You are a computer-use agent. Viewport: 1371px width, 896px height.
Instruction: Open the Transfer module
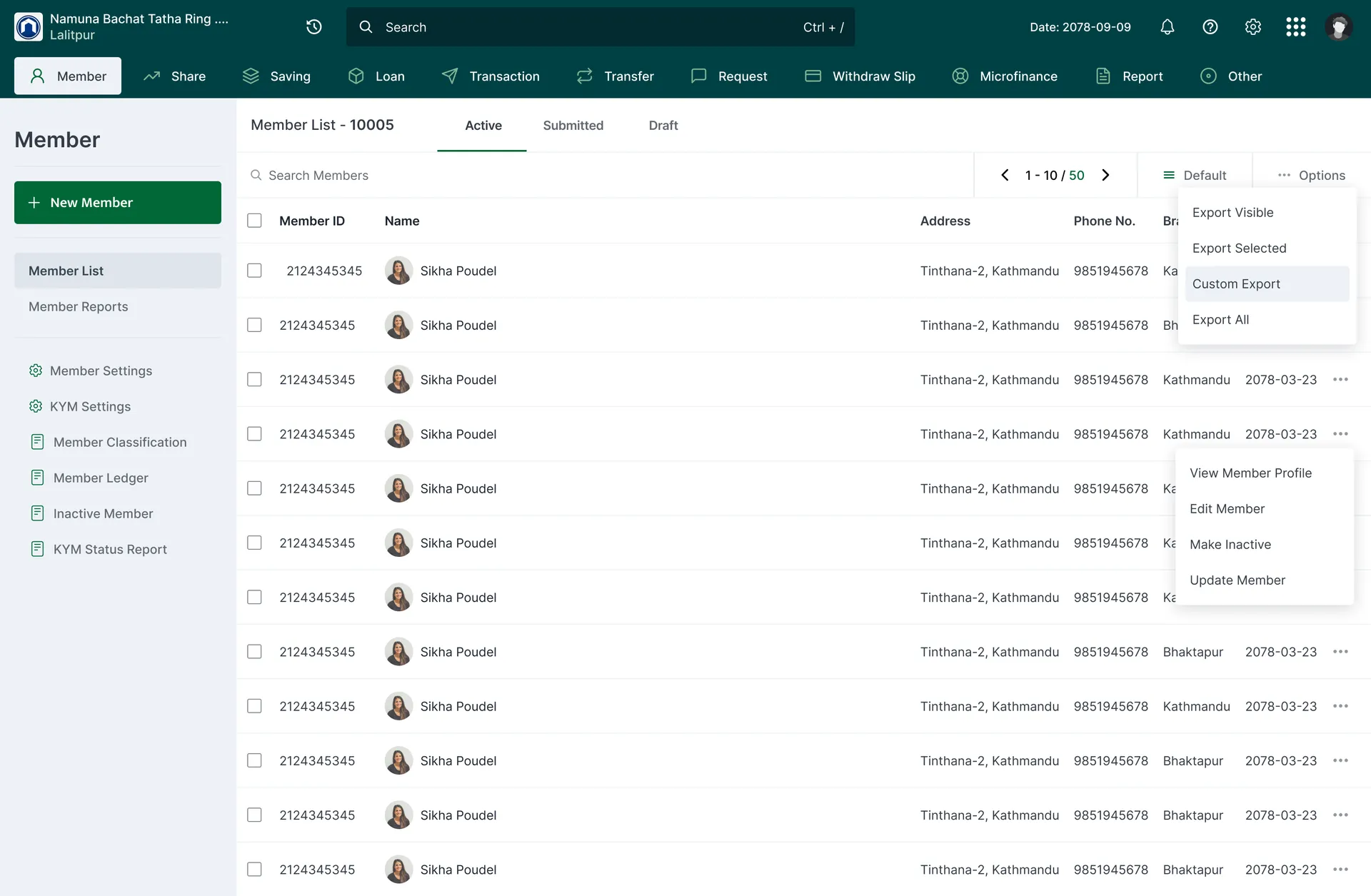coord(616,76)
